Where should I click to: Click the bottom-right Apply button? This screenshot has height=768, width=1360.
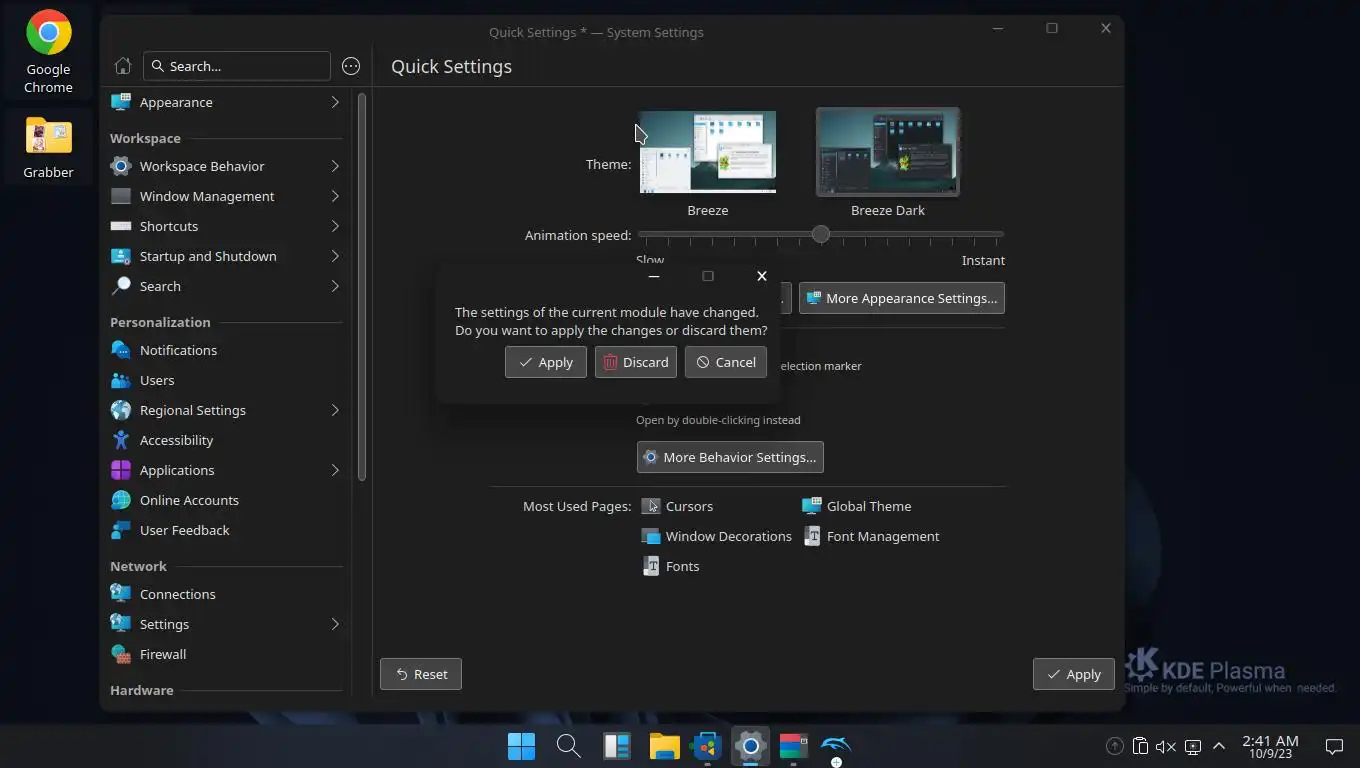point(1074,674)
